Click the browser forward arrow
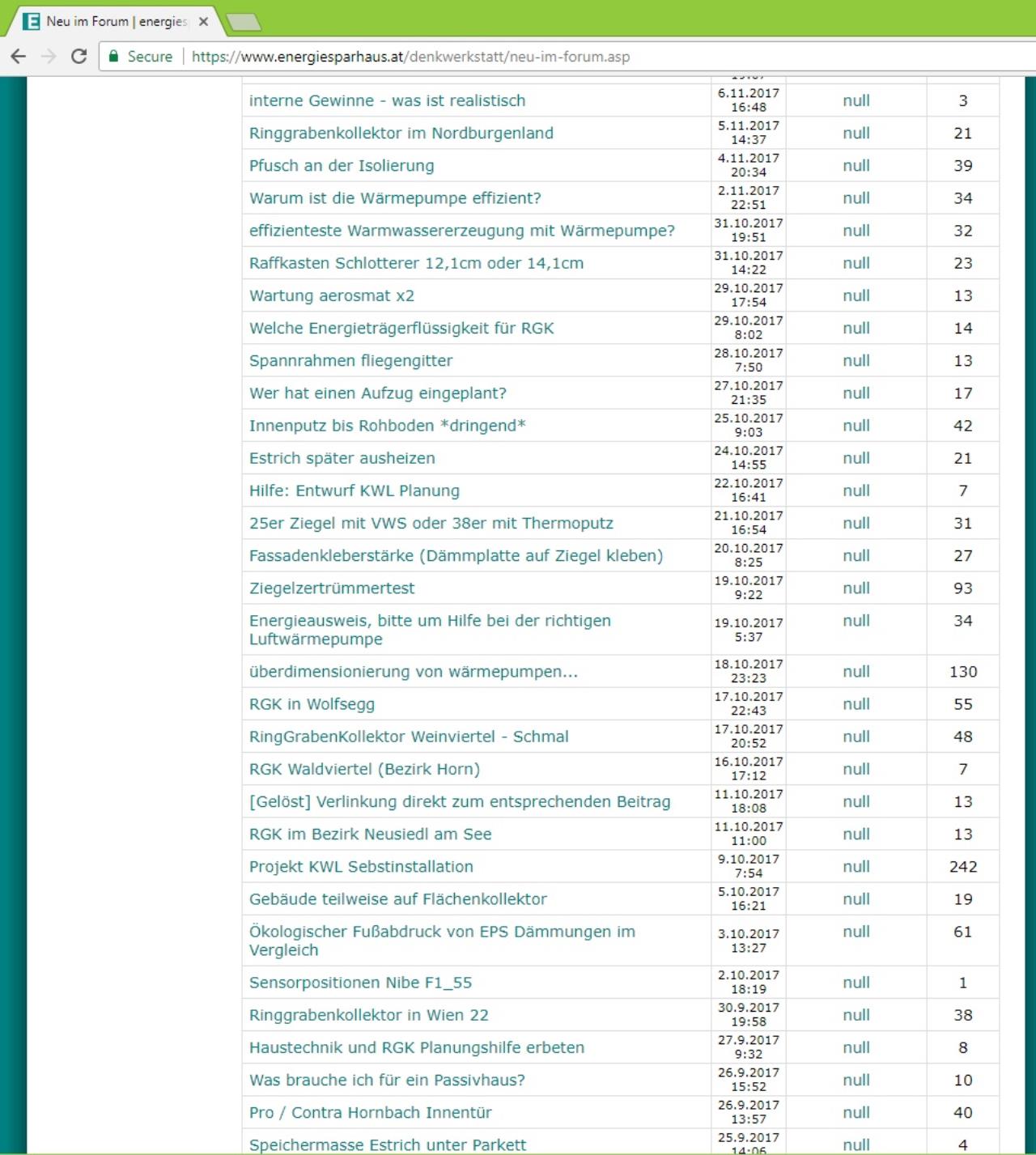The width and height of the screenshot is (1036, 1155). click(x=49, y=57)
